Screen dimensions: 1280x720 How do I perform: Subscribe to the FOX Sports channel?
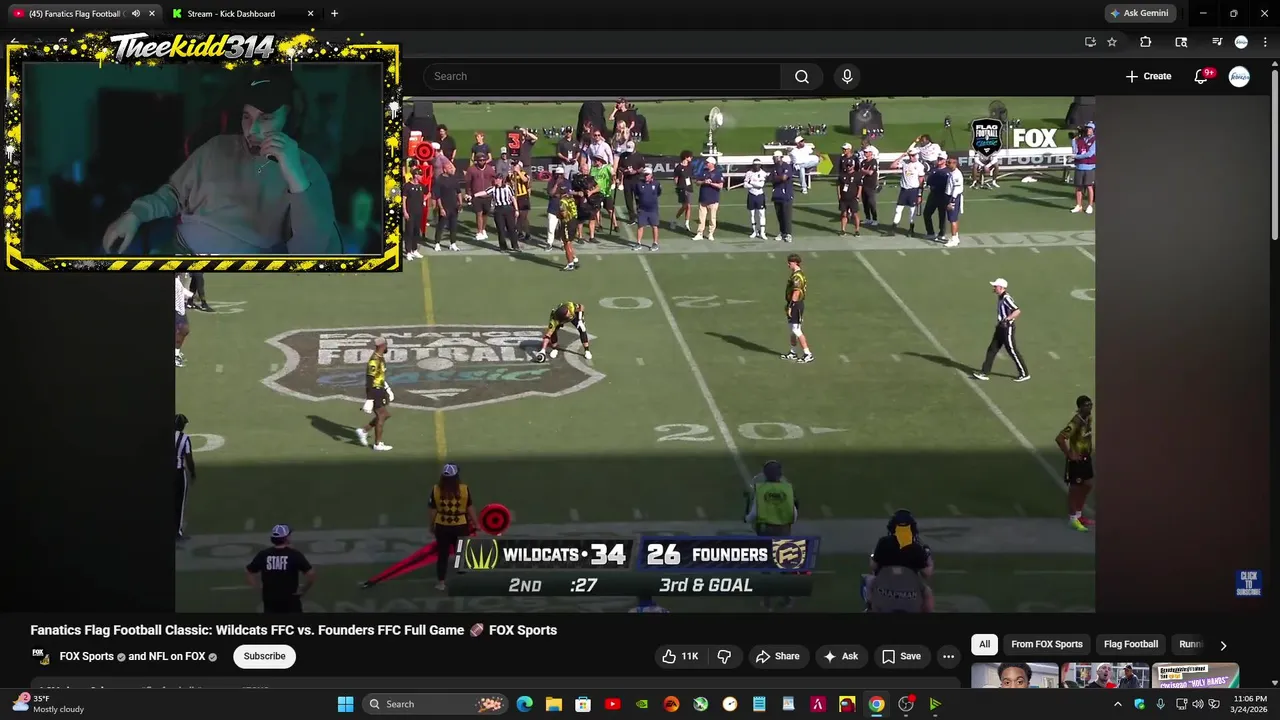coord(264,656)
